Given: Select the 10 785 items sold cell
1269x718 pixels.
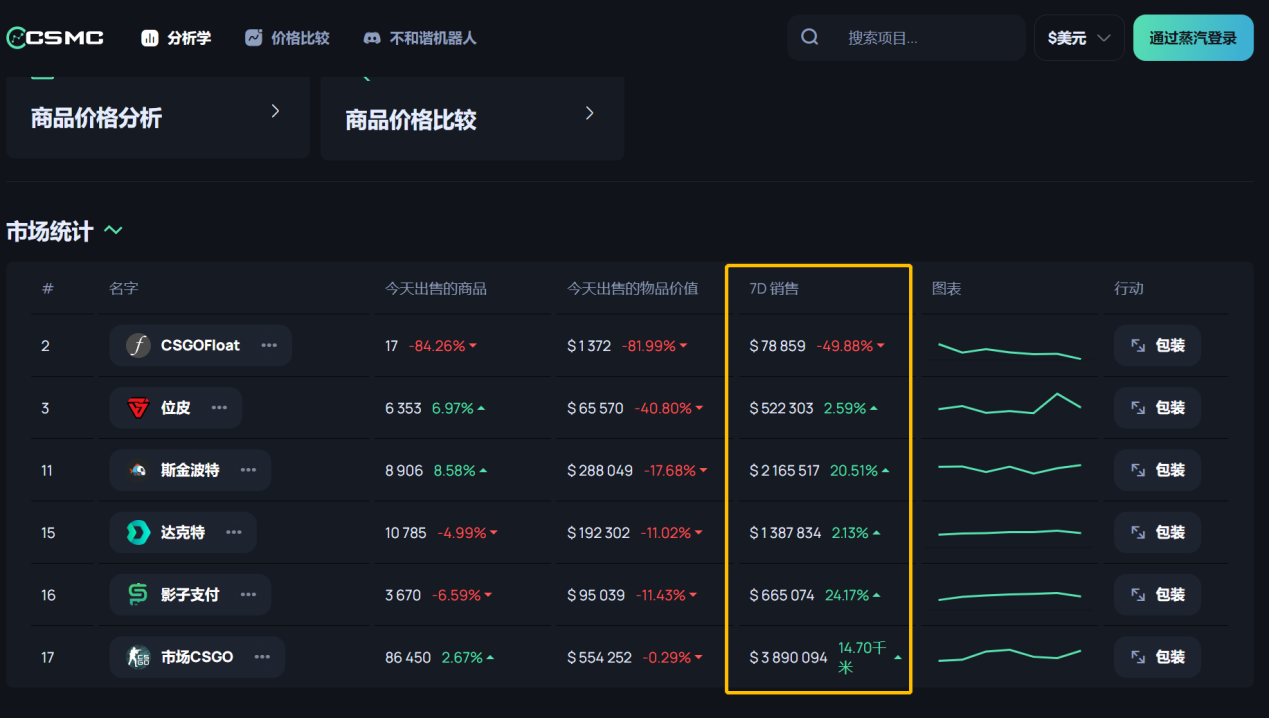Looking at the screenshot, I should point(406,532).
